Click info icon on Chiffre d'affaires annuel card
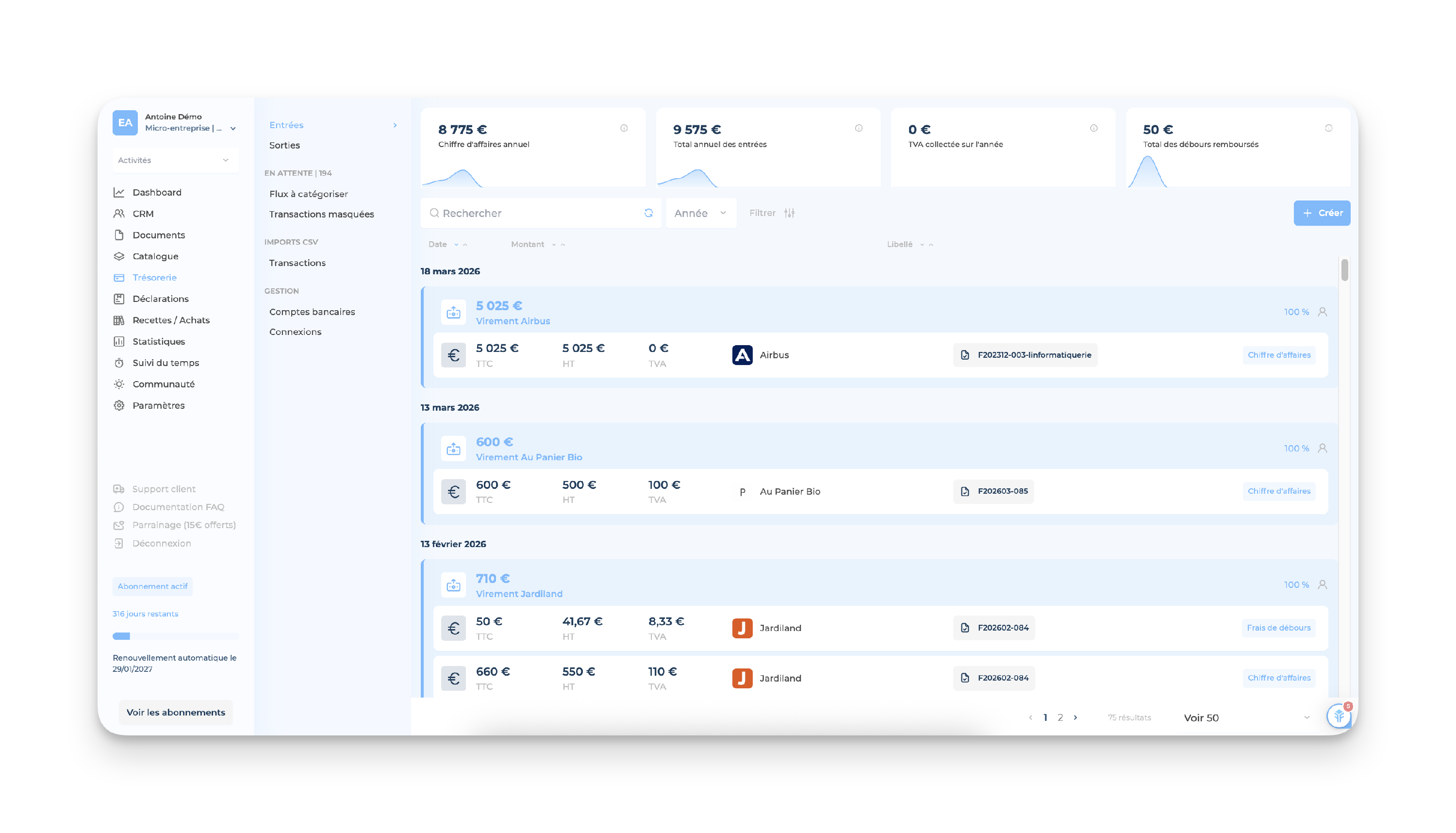 click(x=624, y=128)
